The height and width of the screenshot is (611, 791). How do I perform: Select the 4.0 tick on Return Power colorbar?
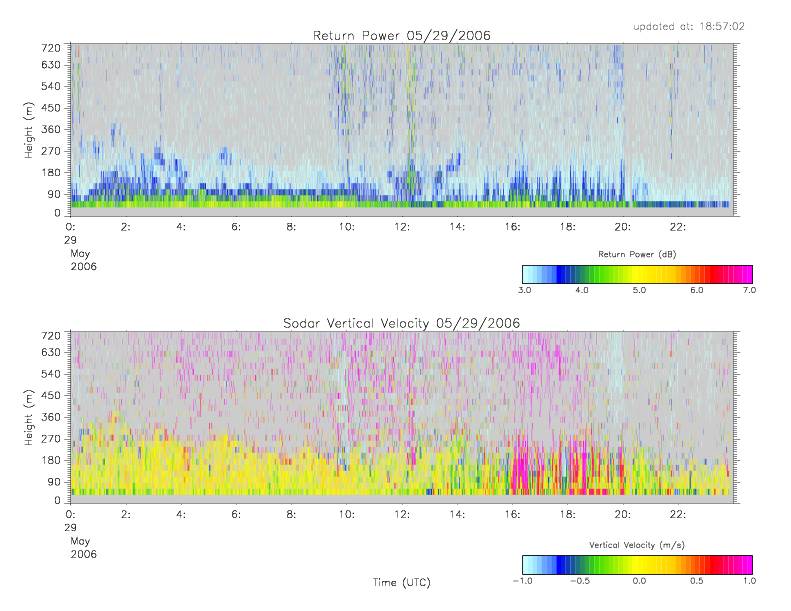pos(582,290)
